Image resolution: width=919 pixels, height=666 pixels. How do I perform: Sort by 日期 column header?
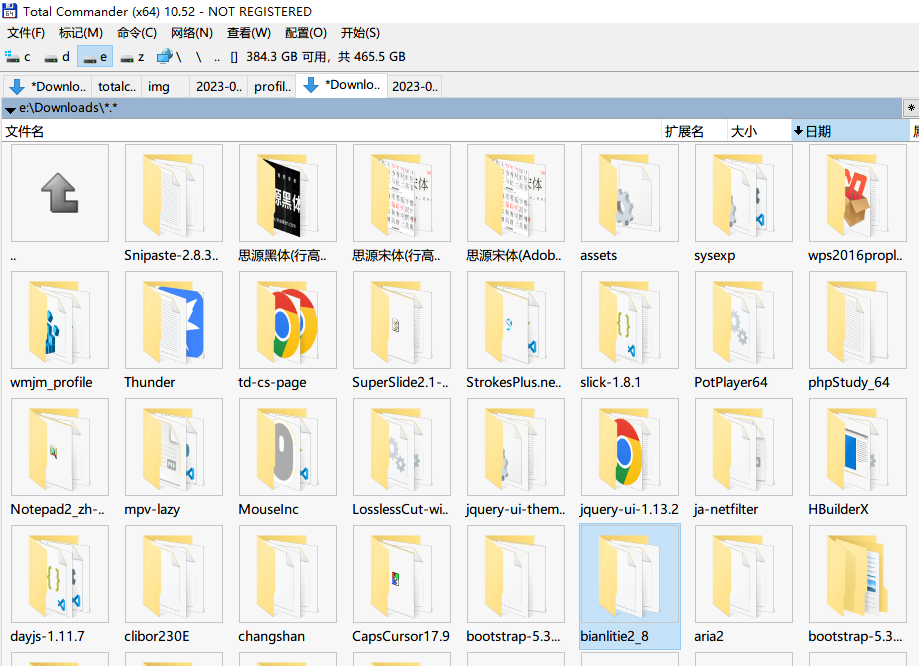(x=848, y=131)
